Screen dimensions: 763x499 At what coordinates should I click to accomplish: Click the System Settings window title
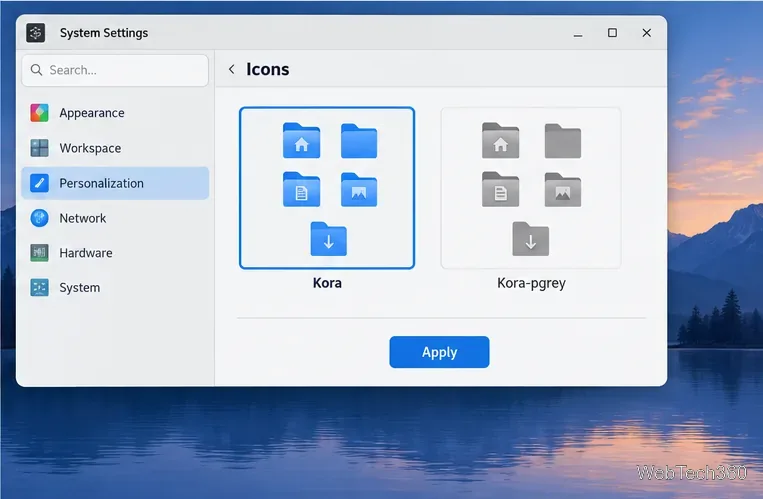point(104,33)
